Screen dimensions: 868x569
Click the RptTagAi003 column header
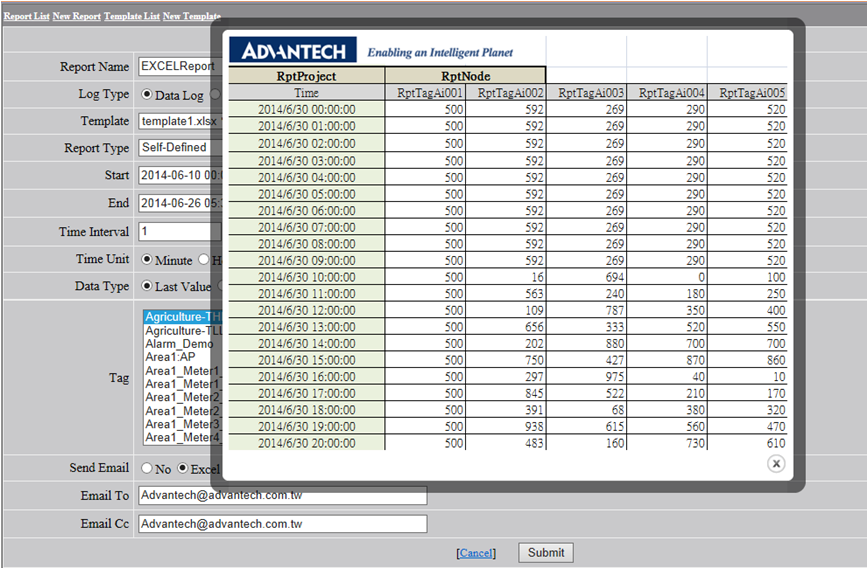pyautogui.click(x=591, y=93)
